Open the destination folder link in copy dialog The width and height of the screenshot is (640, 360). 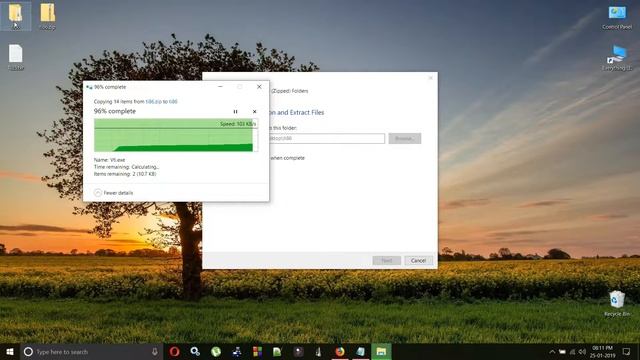click(173, 101)
